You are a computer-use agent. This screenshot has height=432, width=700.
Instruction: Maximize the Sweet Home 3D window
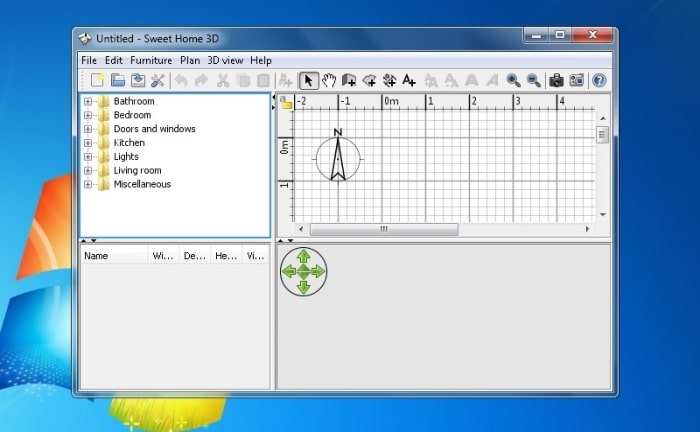tap(560, 35)
